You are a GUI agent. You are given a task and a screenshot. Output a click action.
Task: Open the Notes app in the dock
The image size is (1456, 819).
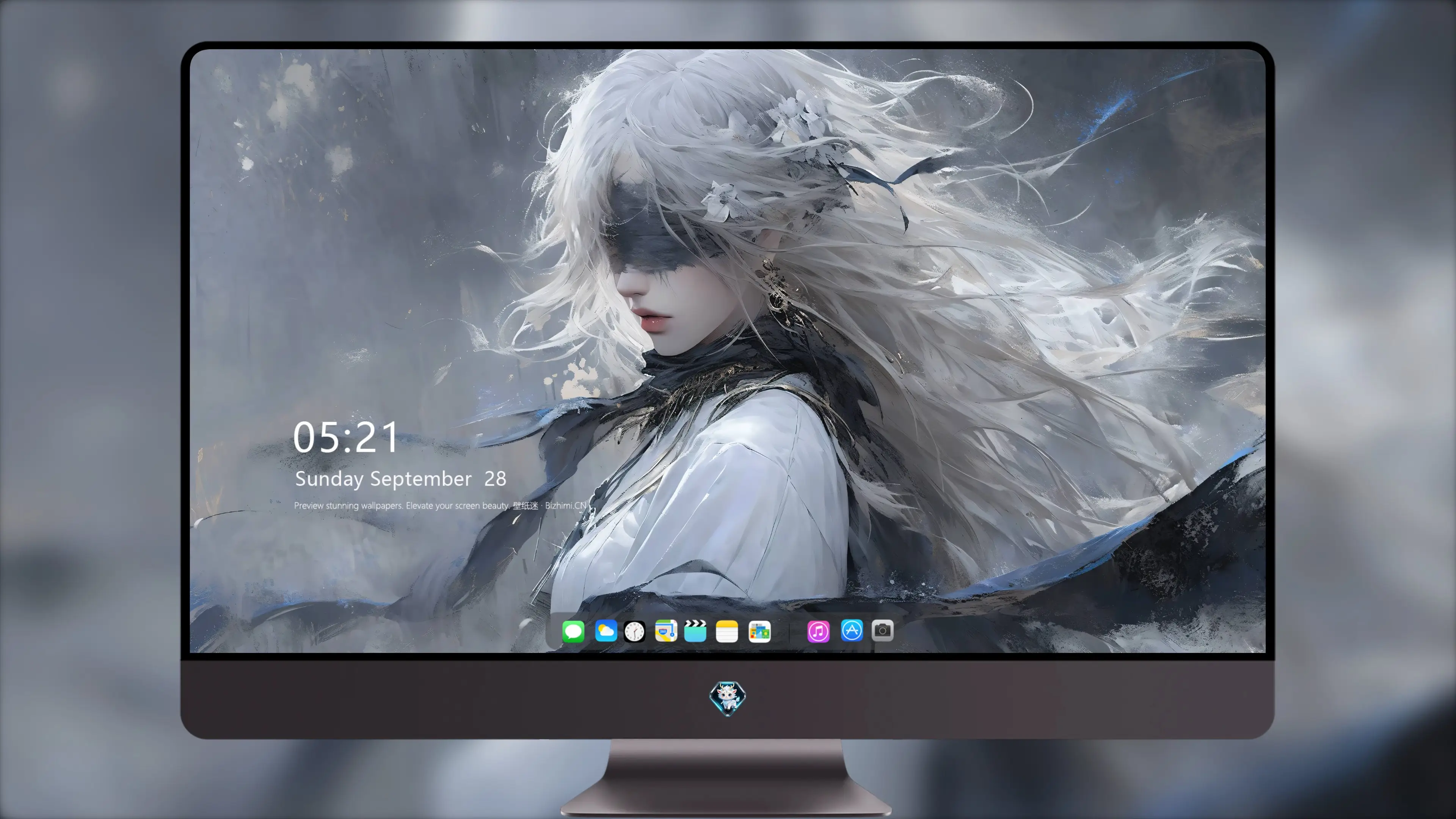pos(727,631)
